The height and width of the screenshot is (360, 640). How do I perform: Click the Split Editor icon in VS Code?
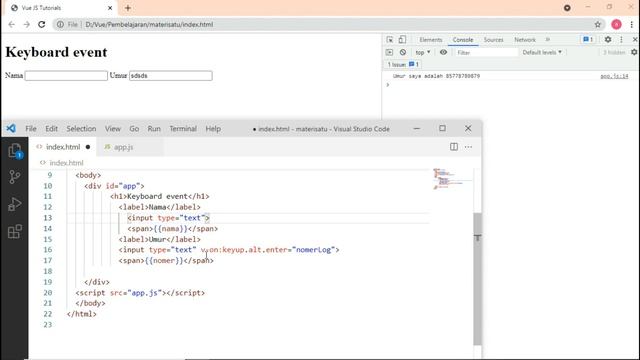pos(453,147)
